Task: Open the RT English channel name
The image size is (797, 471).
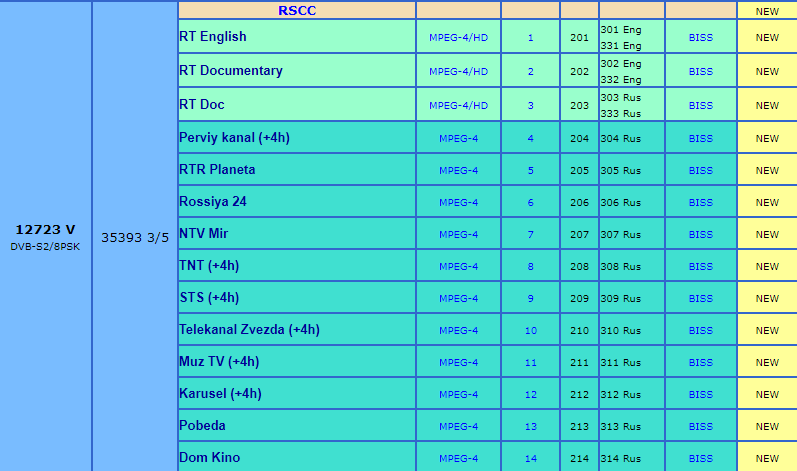Action: [x=213, y=37]
